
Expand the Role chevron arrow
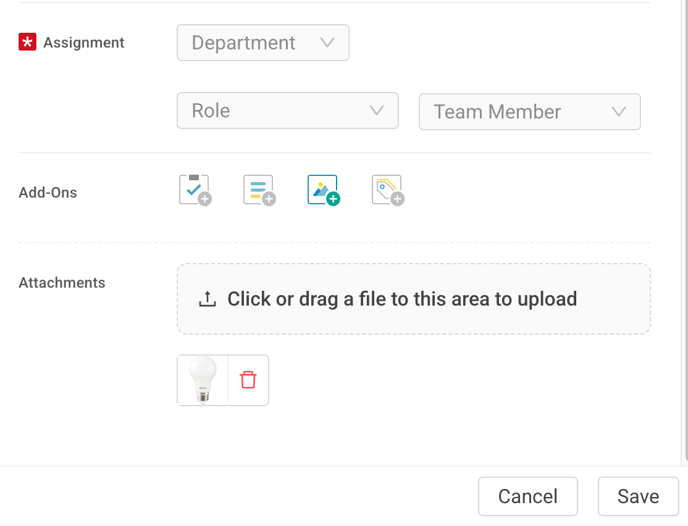(x=376, y=111)
